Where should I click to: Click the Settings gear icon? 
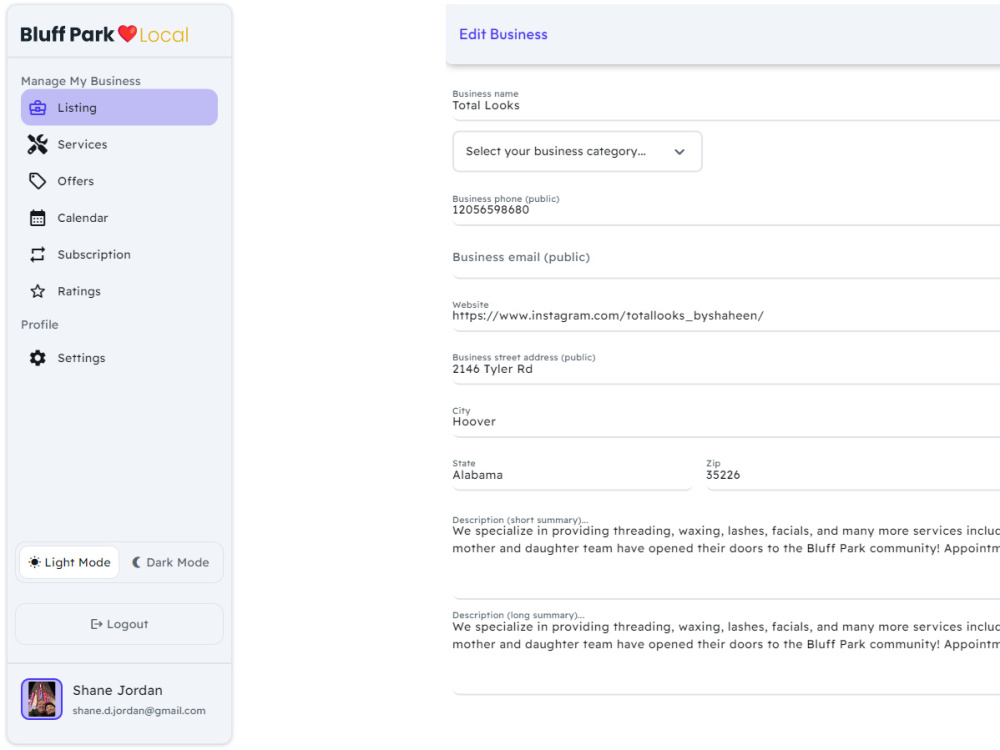click(x=38, y=358)
